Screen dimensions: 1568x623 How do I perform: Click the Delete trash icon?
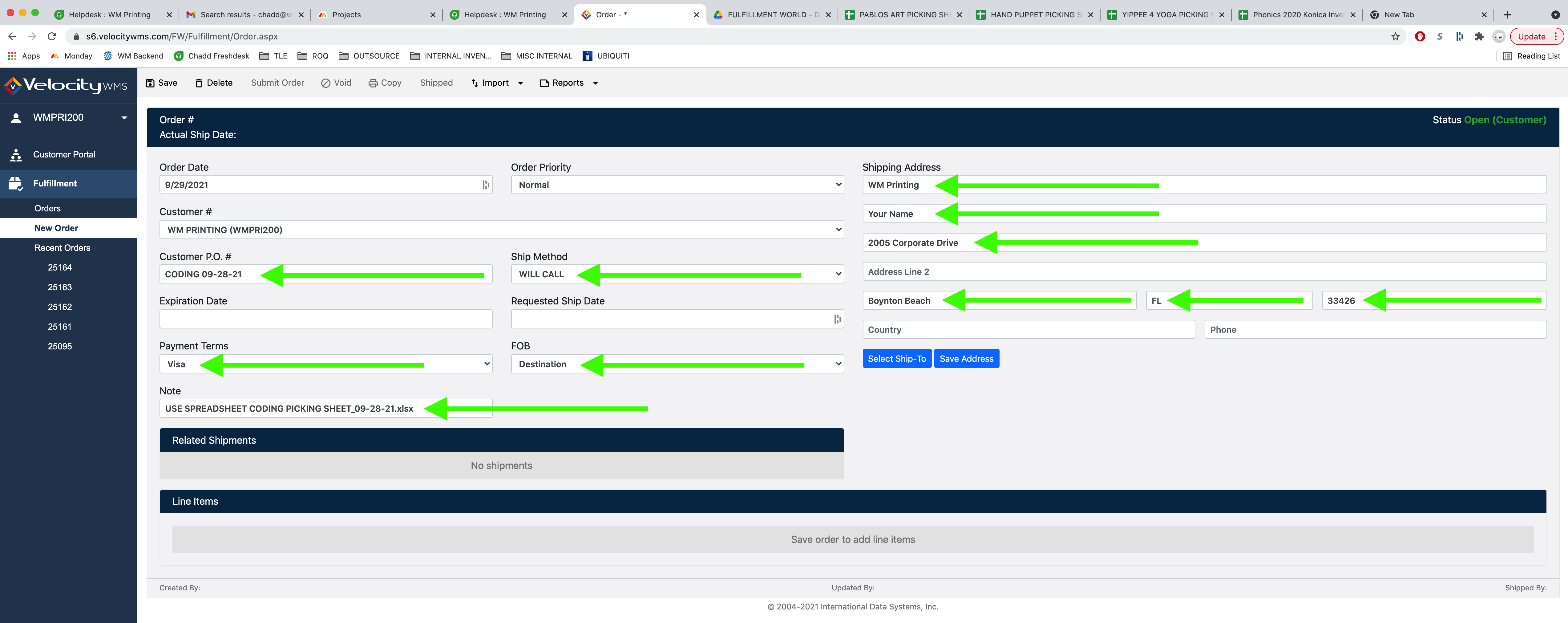pyautogui.click(x=198, y=83)
